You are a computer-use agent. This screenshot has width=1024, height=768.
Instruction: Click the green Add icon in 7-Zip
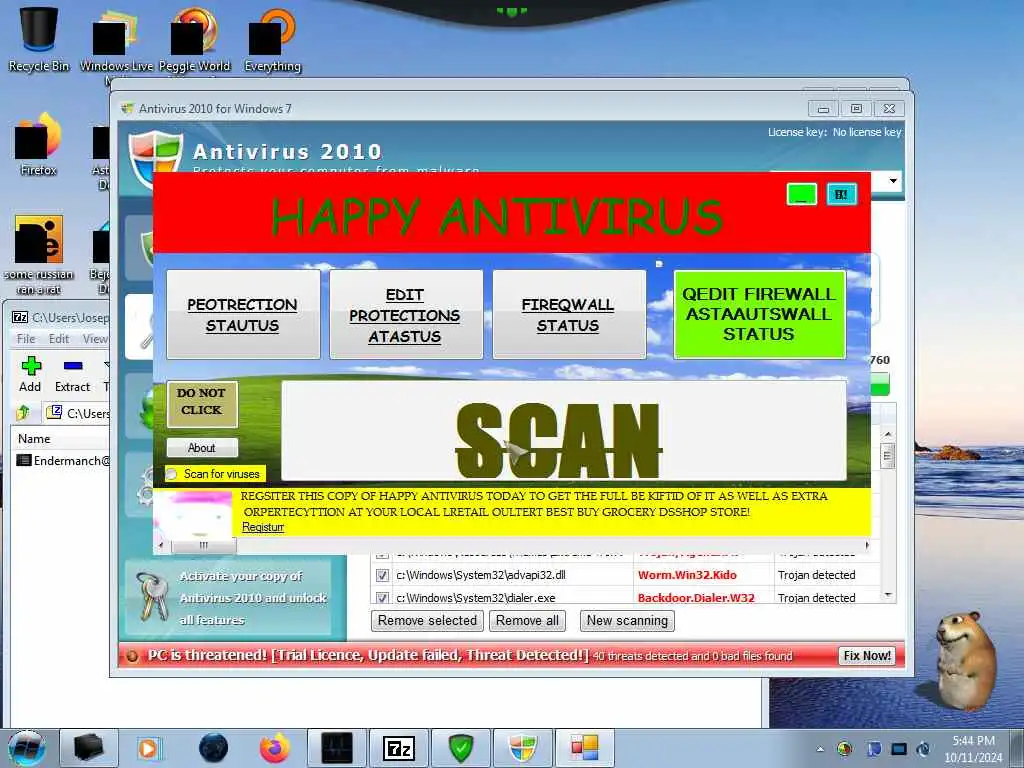(x=30, y=366)
